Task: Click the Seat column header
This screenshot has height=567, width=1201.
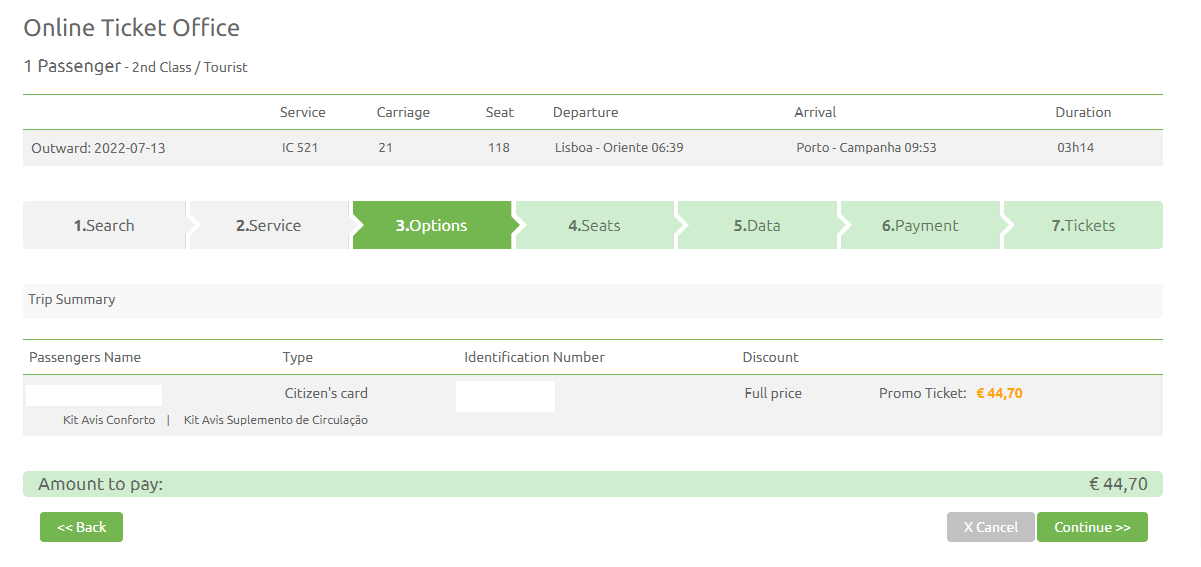Action: pyautogui.click(x=500, y=112)
